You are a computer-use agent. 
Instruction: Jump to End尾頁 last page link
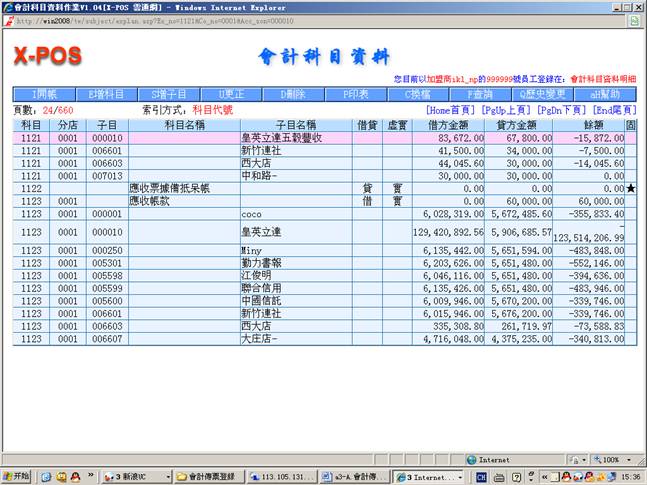[x=615, y=109]
